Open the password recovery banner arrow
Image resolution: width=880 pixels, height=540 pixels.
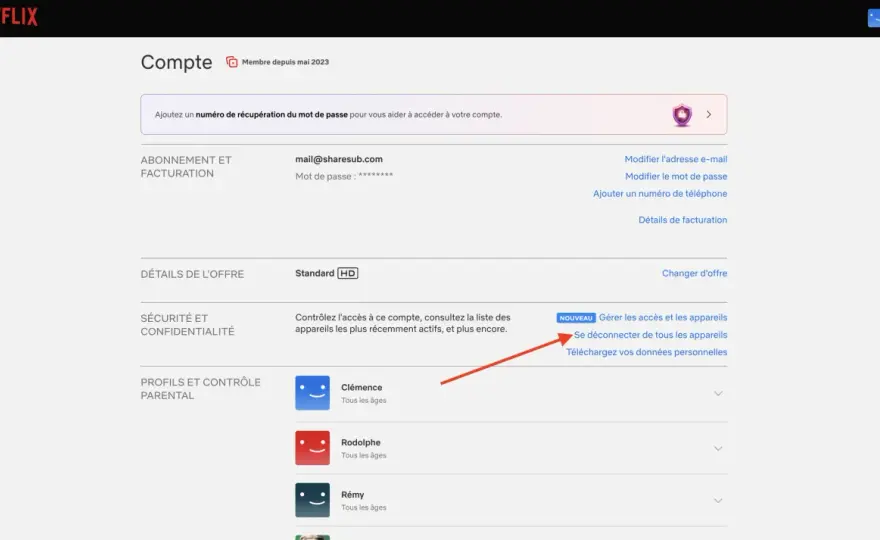click(x=709, y=115)
